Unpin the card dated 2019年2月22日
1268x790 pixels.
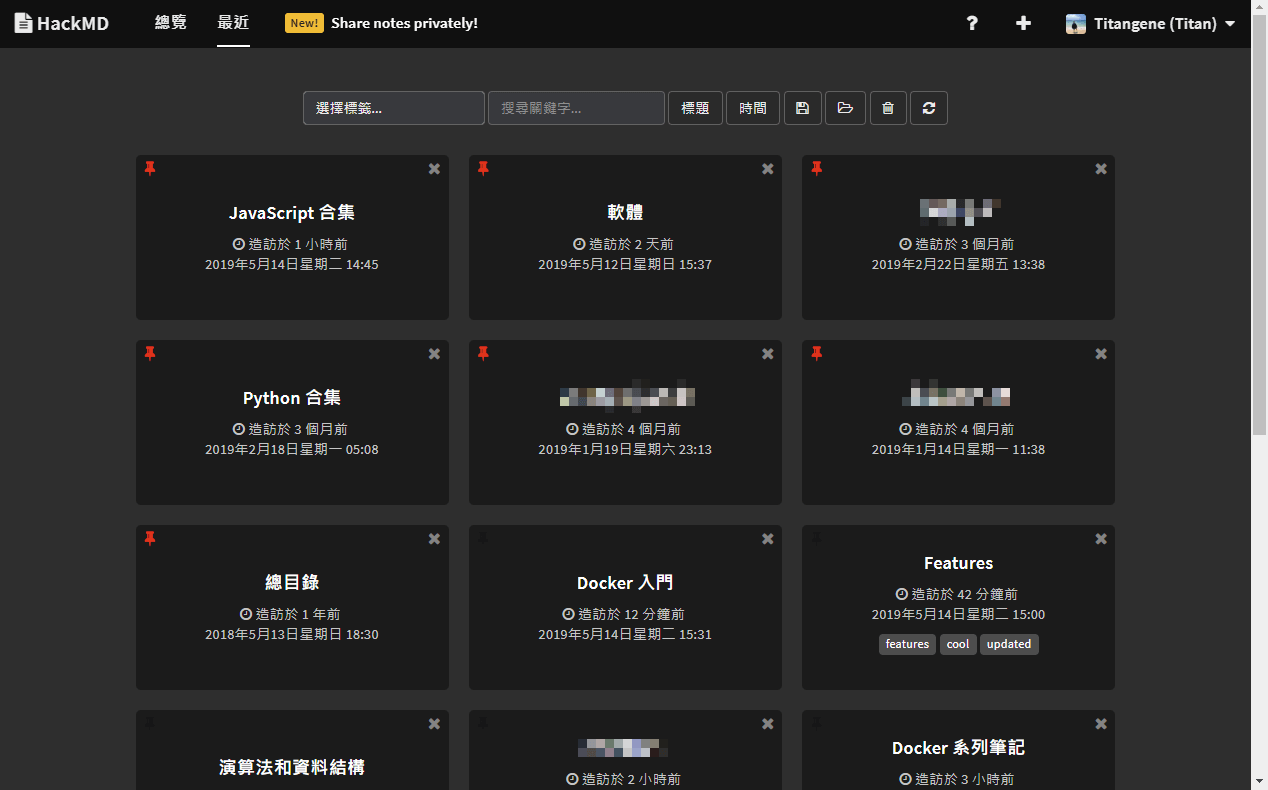[x=816, y=169]
